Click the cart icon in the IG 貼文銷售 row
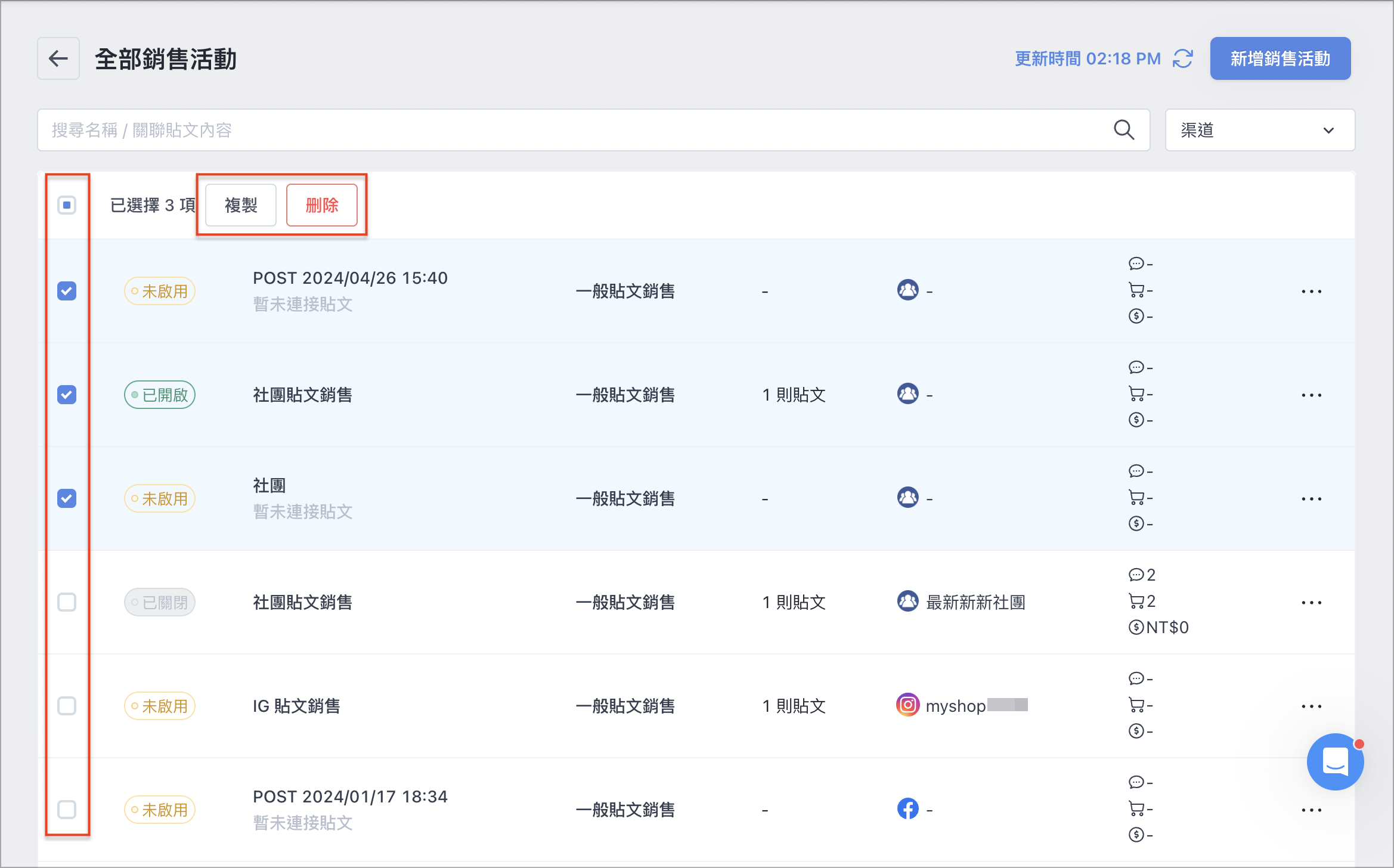Image resolution: width=1394 pixels, height=868 pixels. (1136, 705)
